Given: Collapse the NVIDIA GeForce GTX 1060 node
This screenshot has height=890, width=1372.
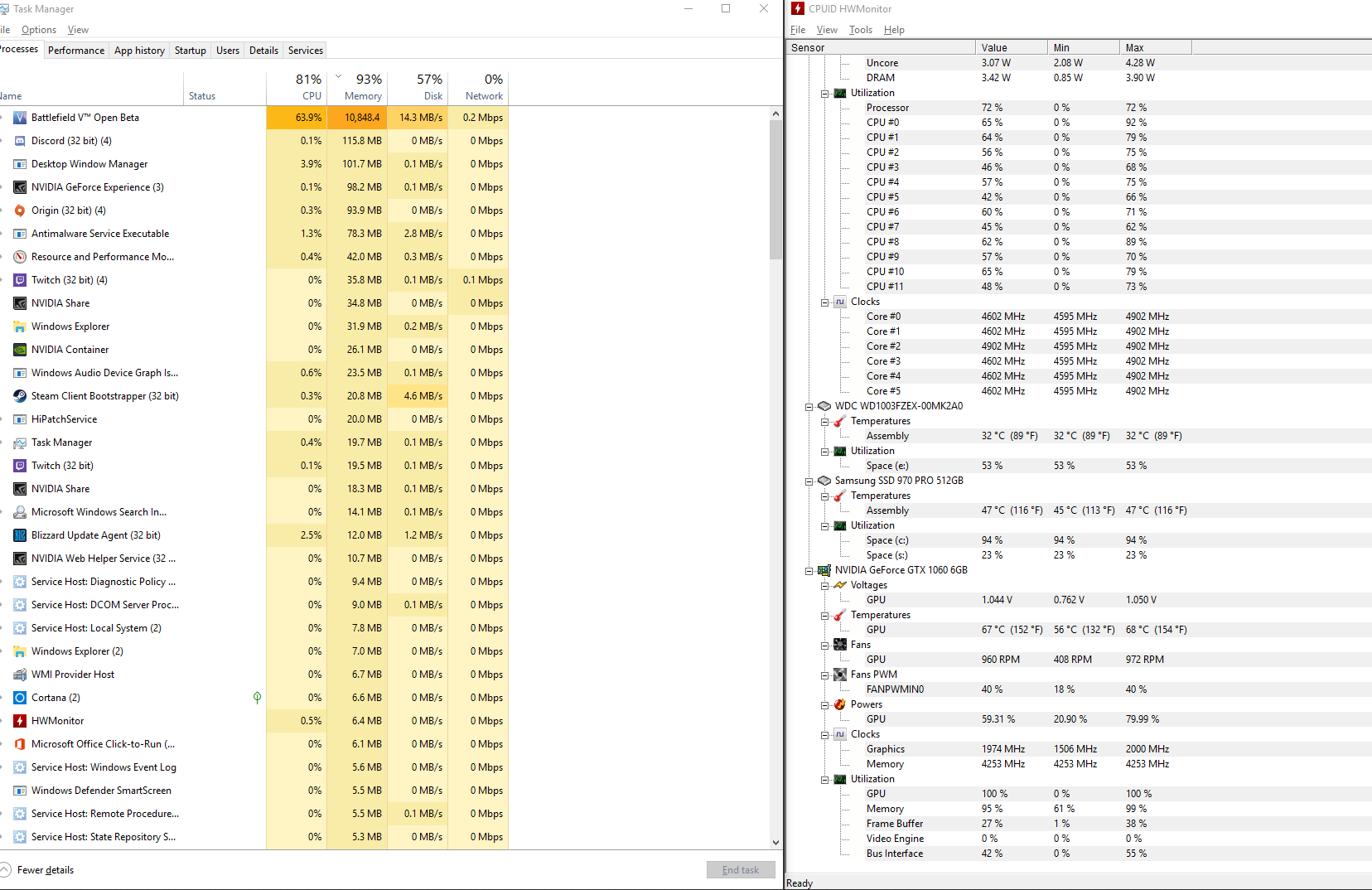Looking at the screenshot, I should (x=809, y=571).
